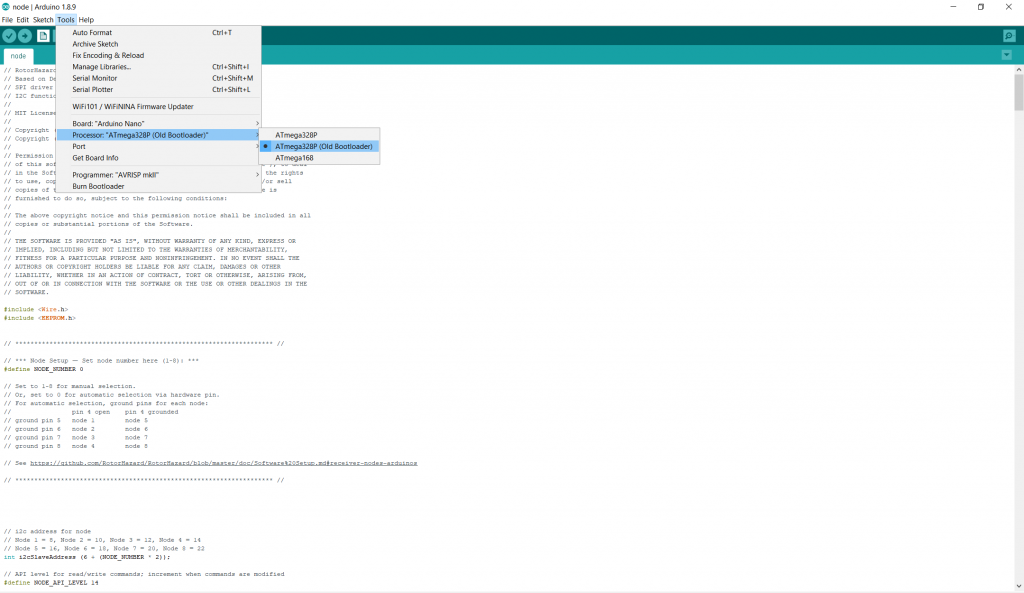
Task: Click the Upload arrow icon
Action: 25,36
